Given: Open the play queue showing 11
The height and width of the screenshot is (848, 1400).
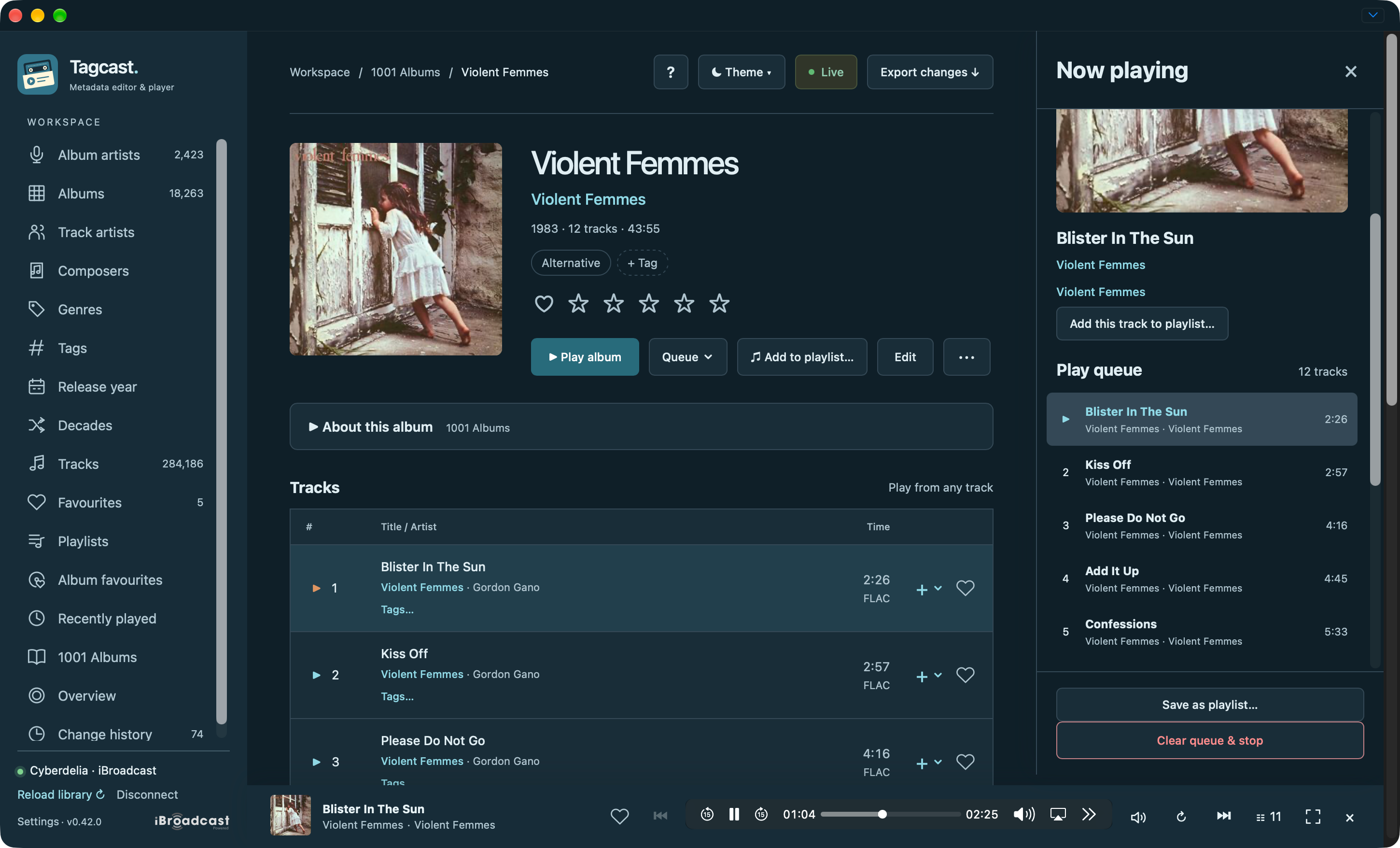Looking at the screenshot, I should 1269,817.
